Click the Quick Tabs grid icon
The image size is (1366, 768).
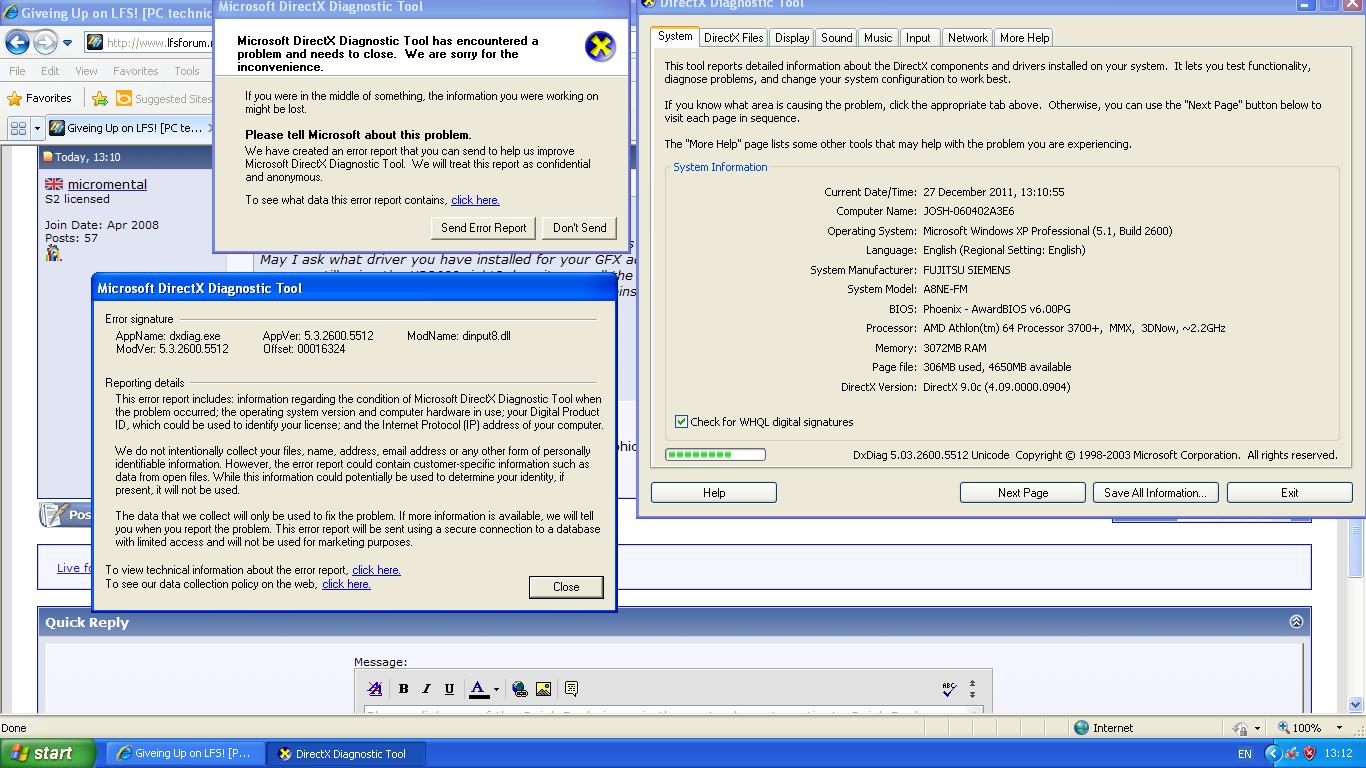point(18,128)
